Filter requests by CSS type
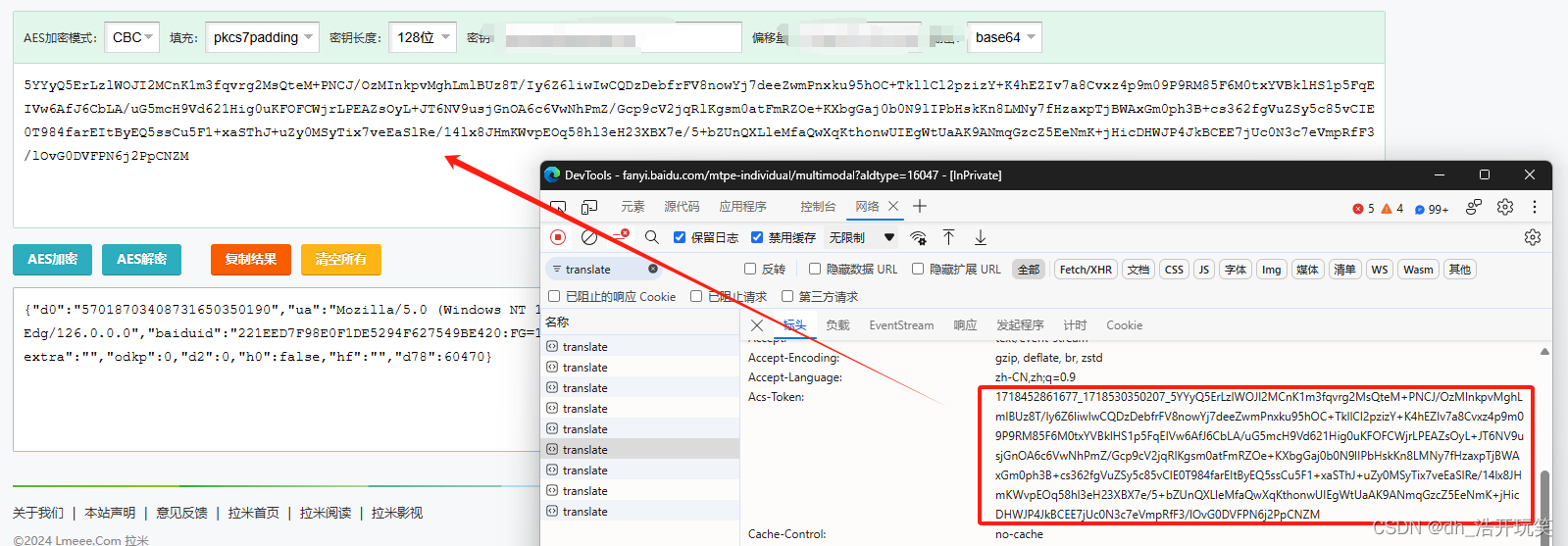Screen dimensions: 1568x546 point(1174,270)
